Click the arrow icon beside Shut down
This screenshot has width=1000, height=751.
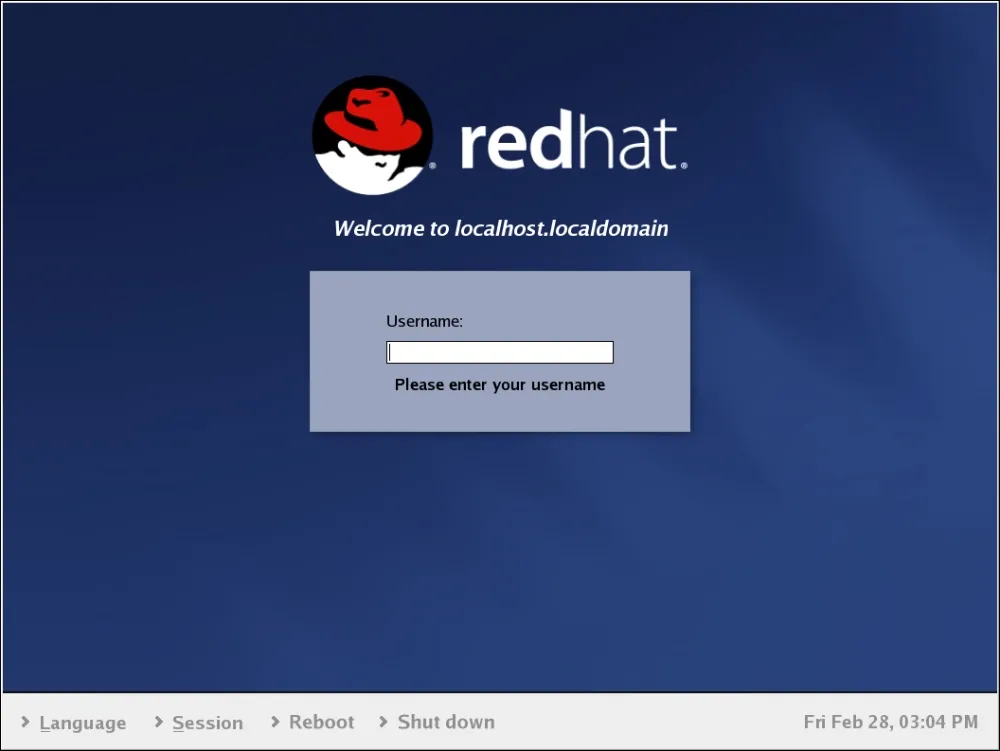click(384, 722)
